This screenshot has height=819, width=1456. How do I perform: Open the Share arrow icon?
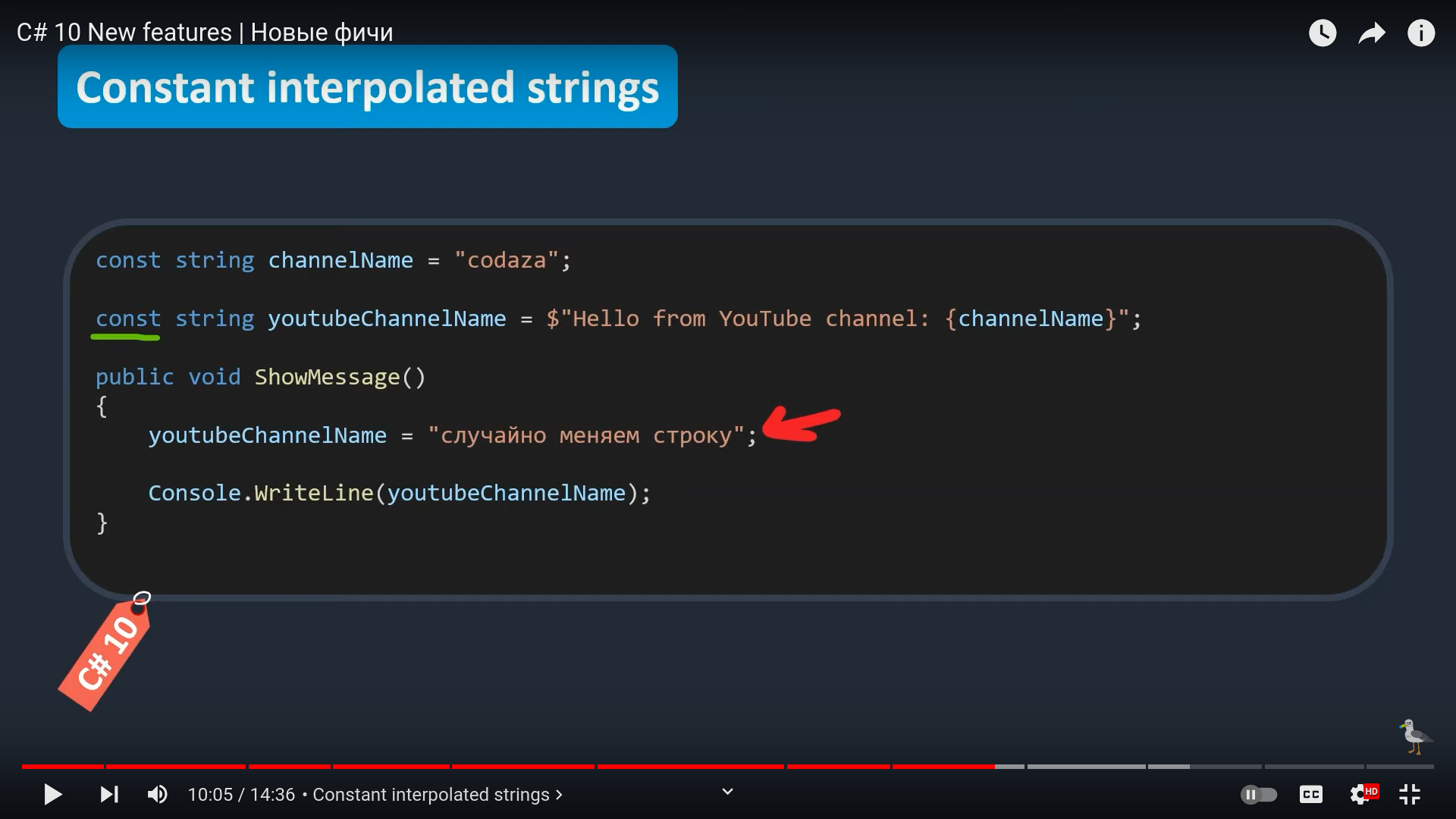point(1372,33)
